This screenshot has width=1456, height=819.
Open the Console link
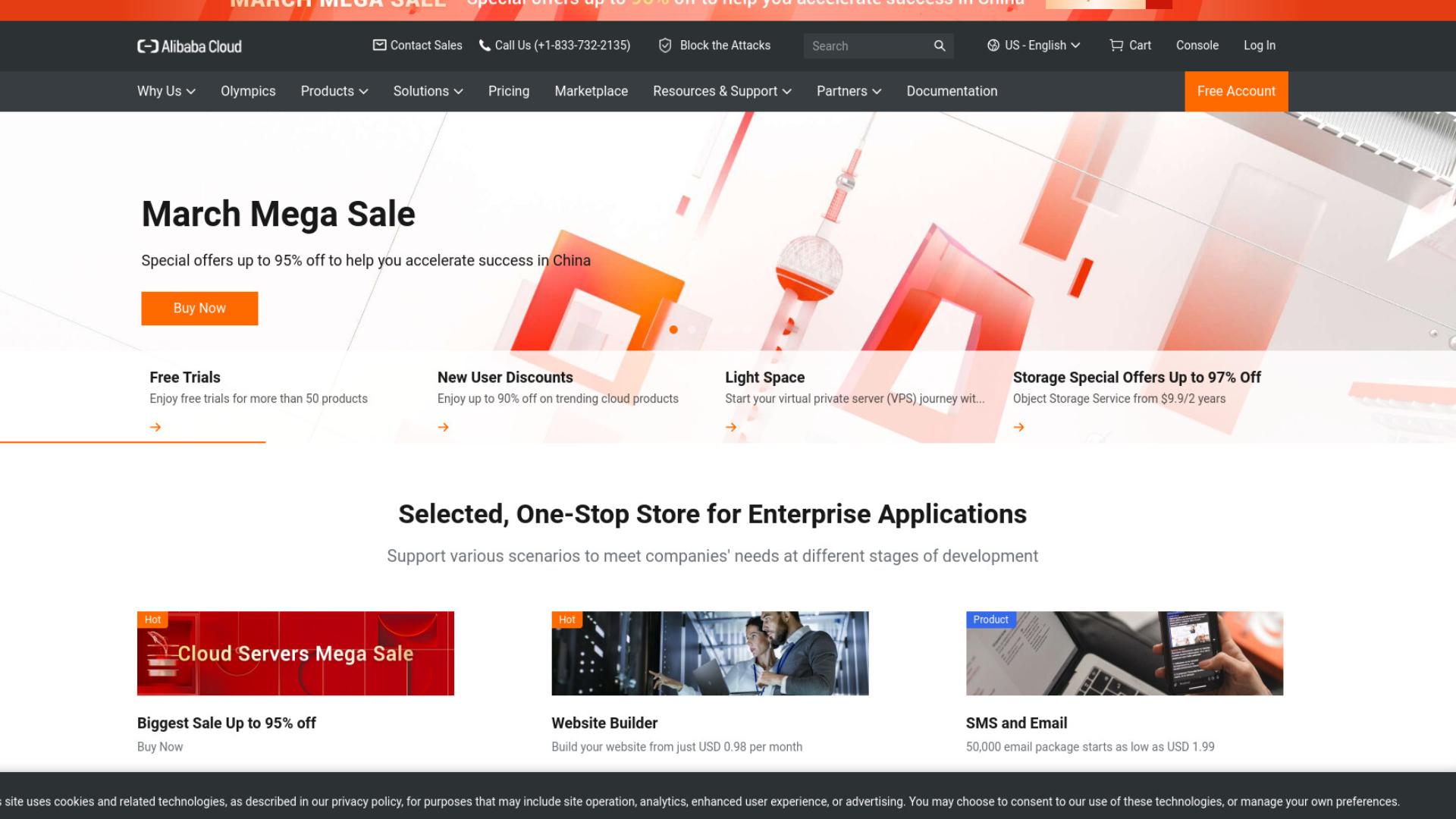click(x=1197, y=45)
